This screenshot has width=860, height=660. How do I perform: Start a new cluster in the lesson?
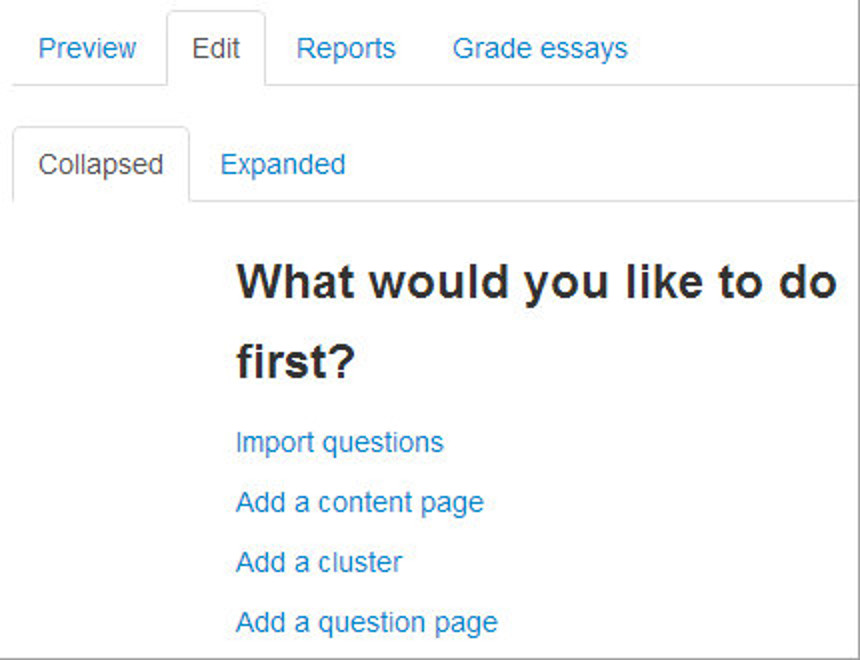[x=319, y=562]
